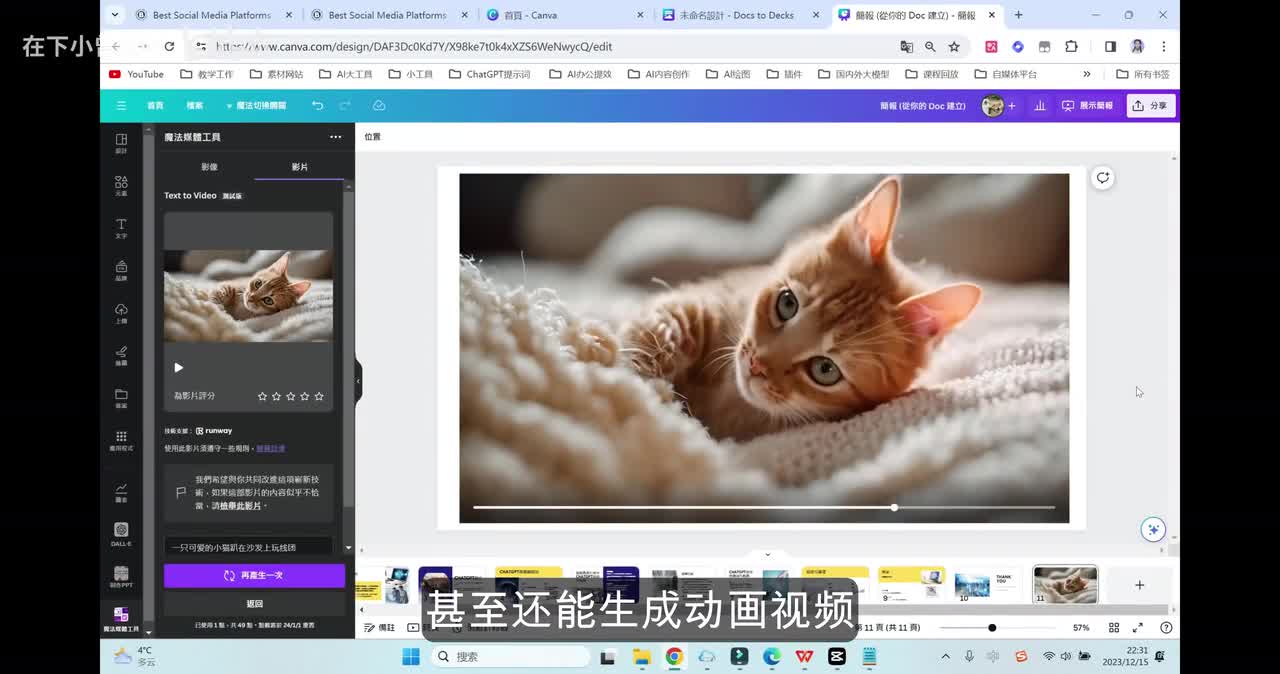This screenshot has height=674, width=1280.
Task: Click the 再產生一次 regenerate button
Action: (x=254, y=576)
